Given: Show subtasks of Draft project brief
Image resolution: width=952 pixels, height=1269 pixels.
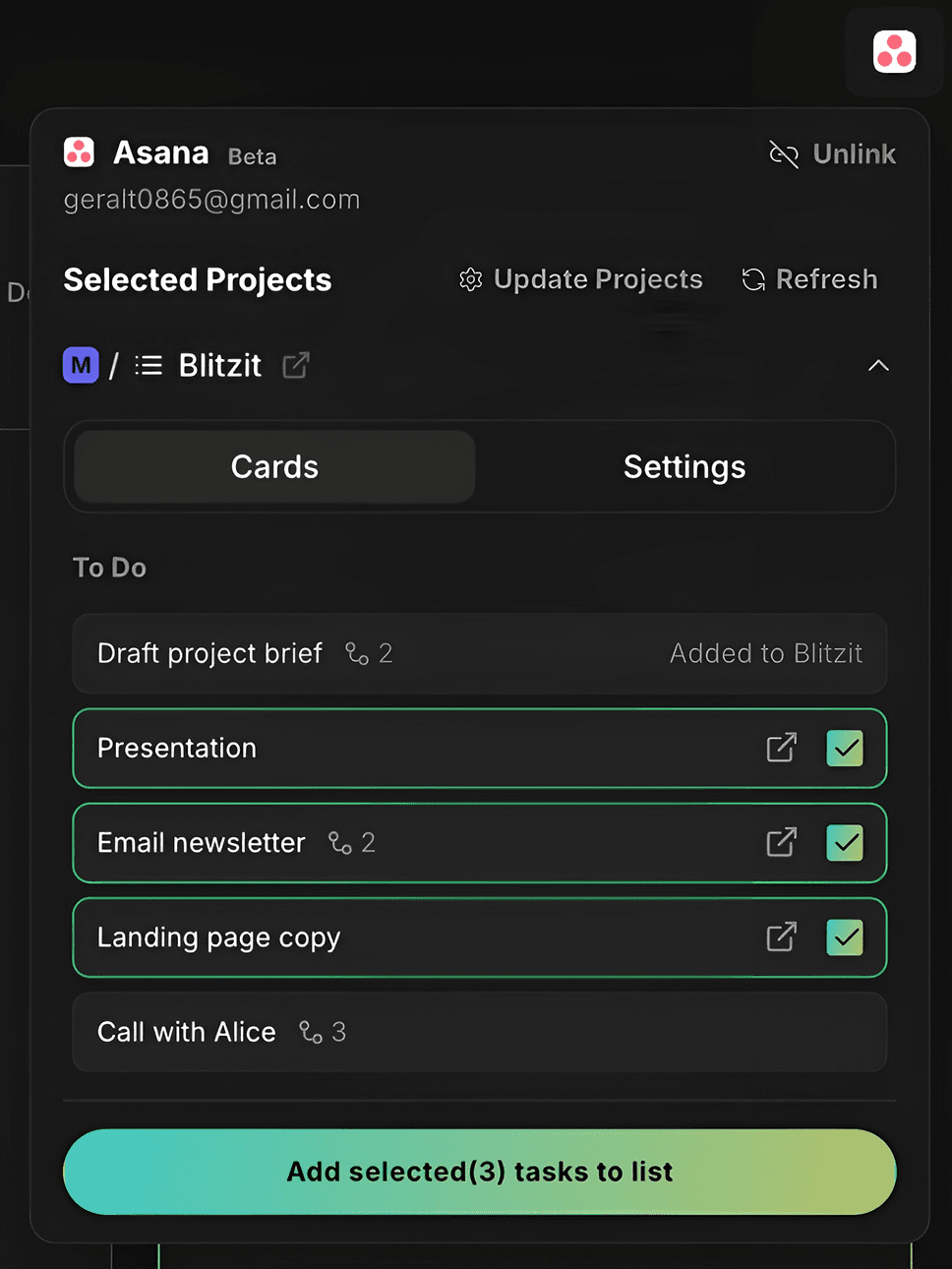Looking at the screenshot, I should (369, 654).
